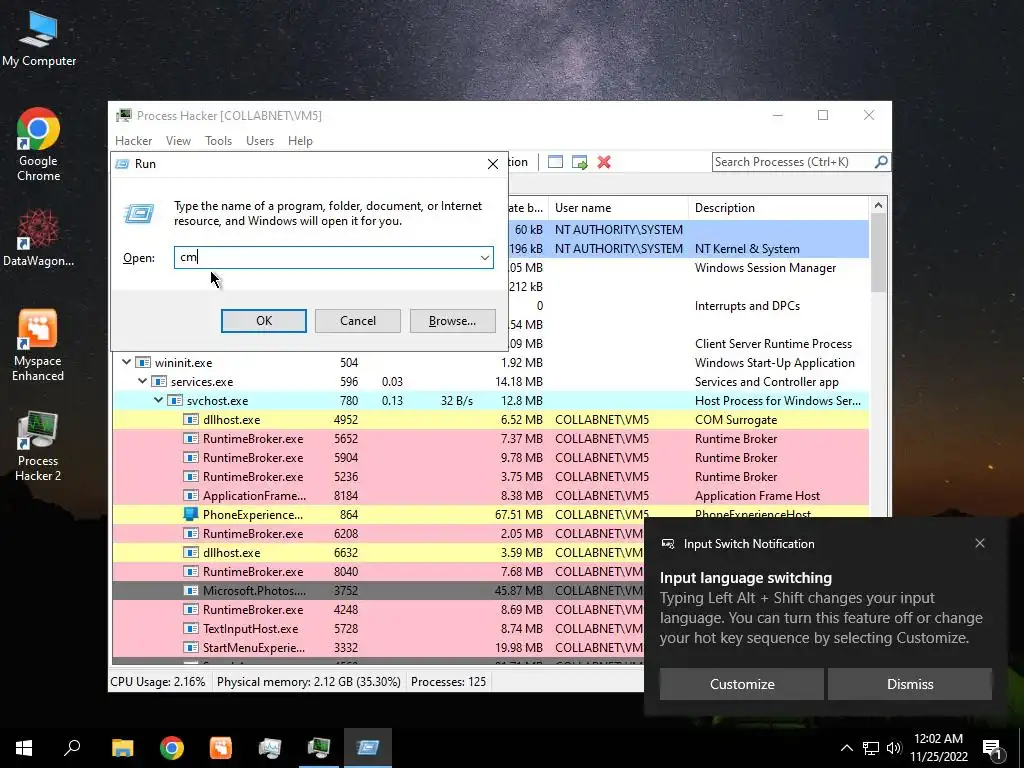1024x768 pixels.
Task: Open the DataWagon desktop shortcut
Action: (x=39, y=238)
